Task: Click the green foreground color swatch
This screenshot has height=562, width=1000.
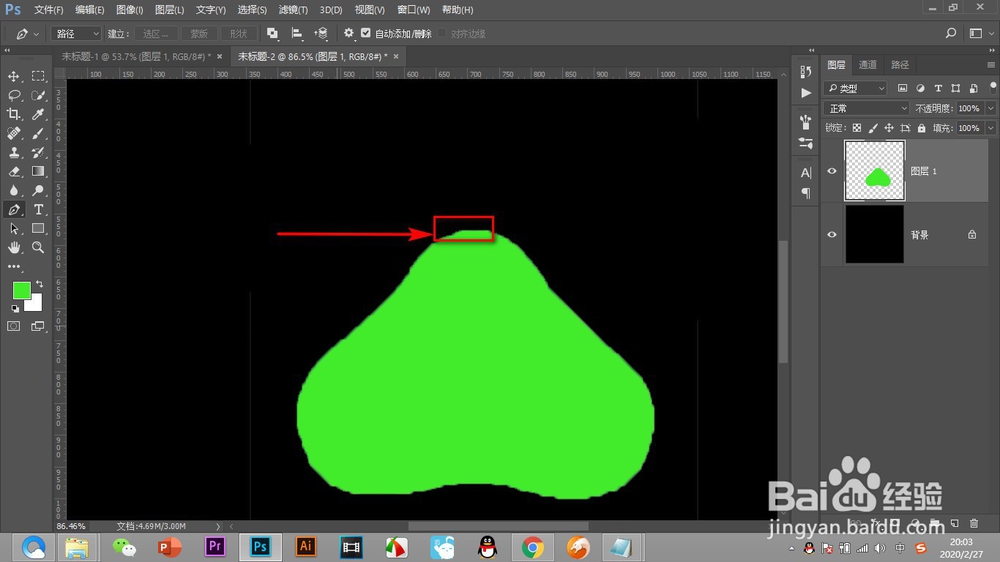Action: pos(21,290)
